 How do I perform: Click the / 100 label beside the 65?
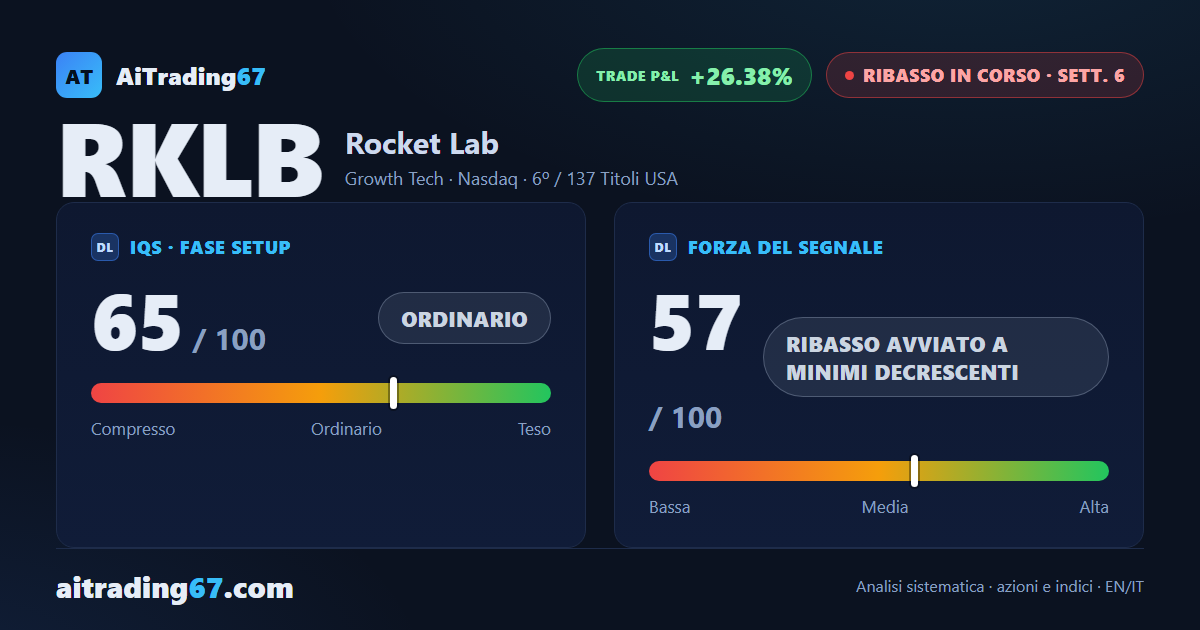pyautogui.click(x=229, y=340)
